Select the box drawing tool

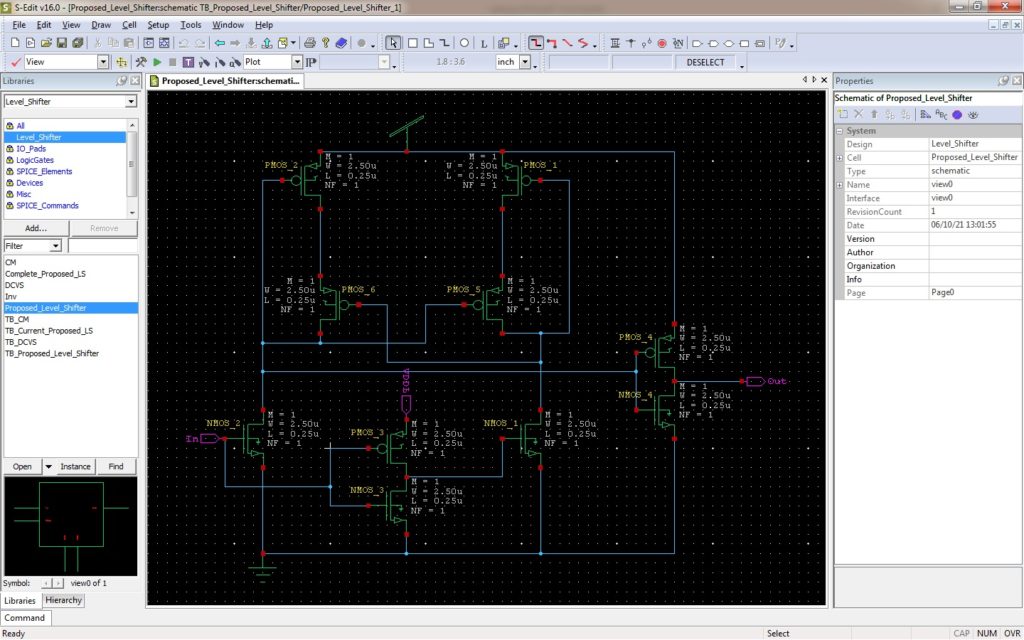412,43
